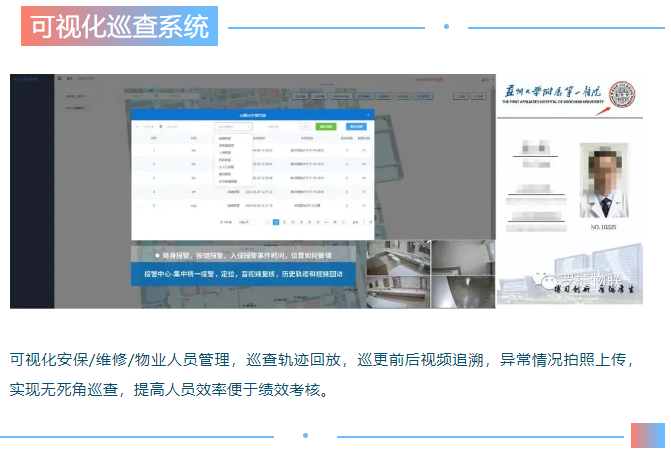Select first option in open dropdown list

click(225, 139)
